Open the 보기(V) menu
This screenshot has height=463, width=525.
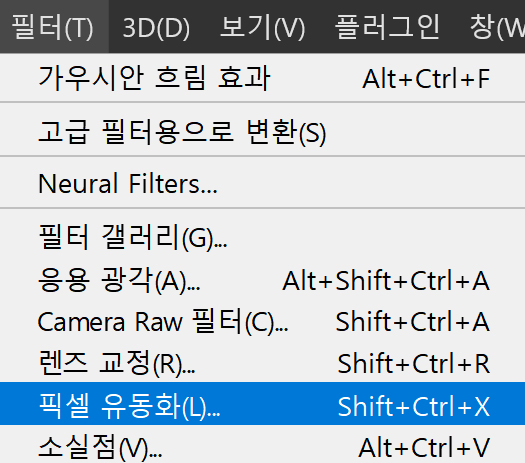coord(262,26)
